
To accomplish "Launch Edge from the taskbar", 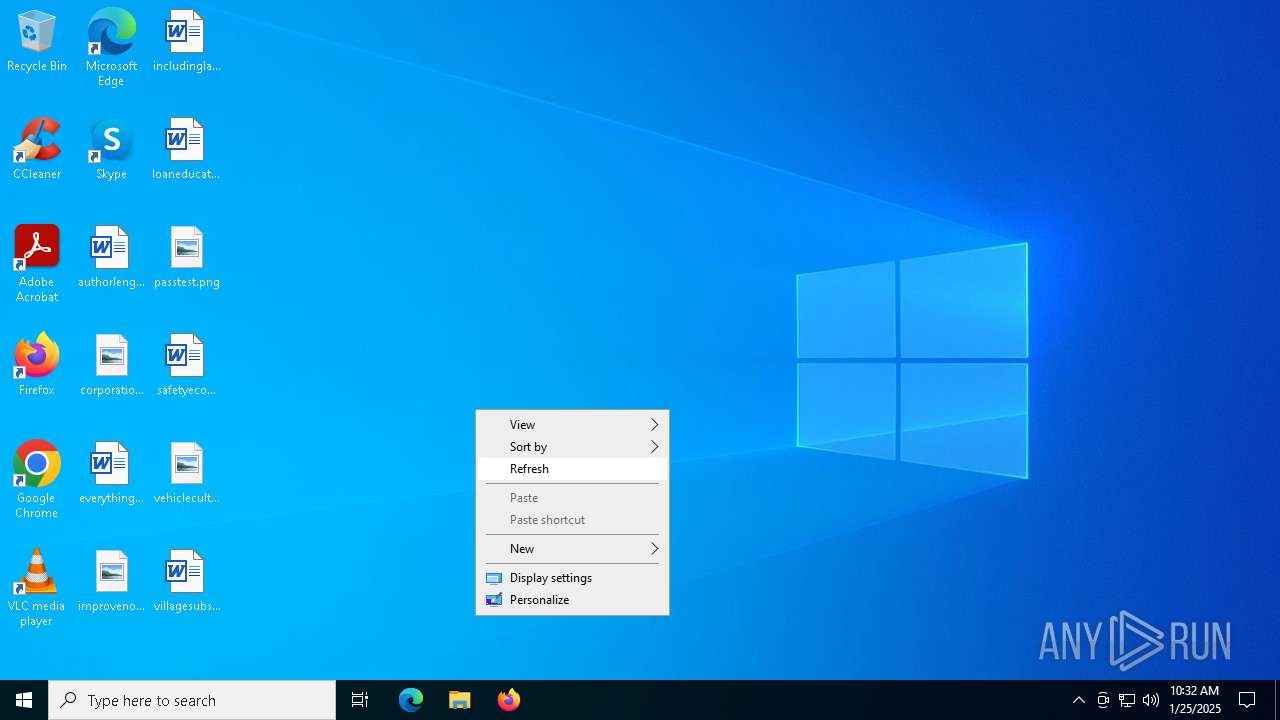I will click(411, 700).
